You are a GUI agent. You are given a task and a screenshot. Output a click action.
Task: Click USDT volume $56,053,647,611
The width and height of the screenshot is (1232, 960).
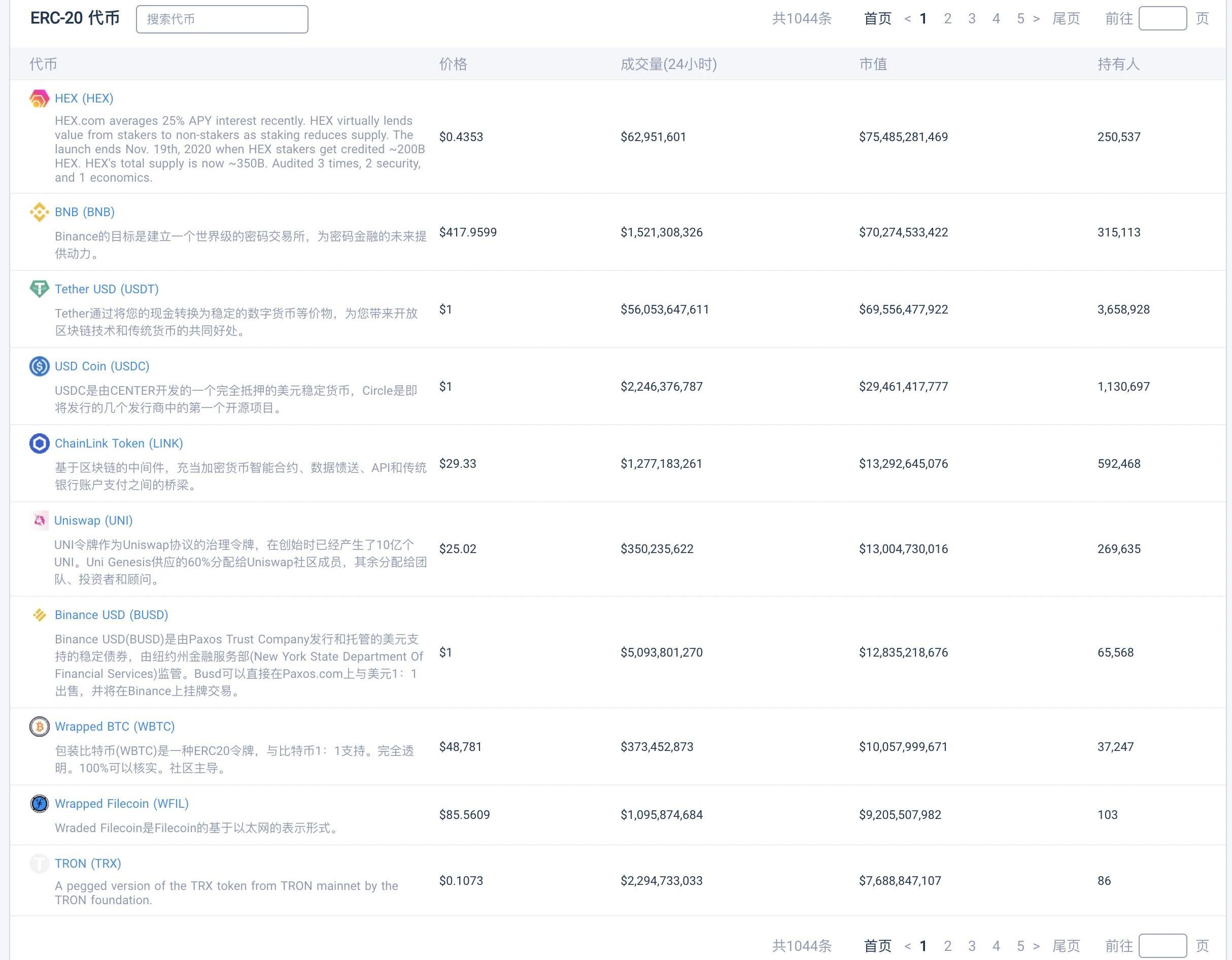click(665, 310)
